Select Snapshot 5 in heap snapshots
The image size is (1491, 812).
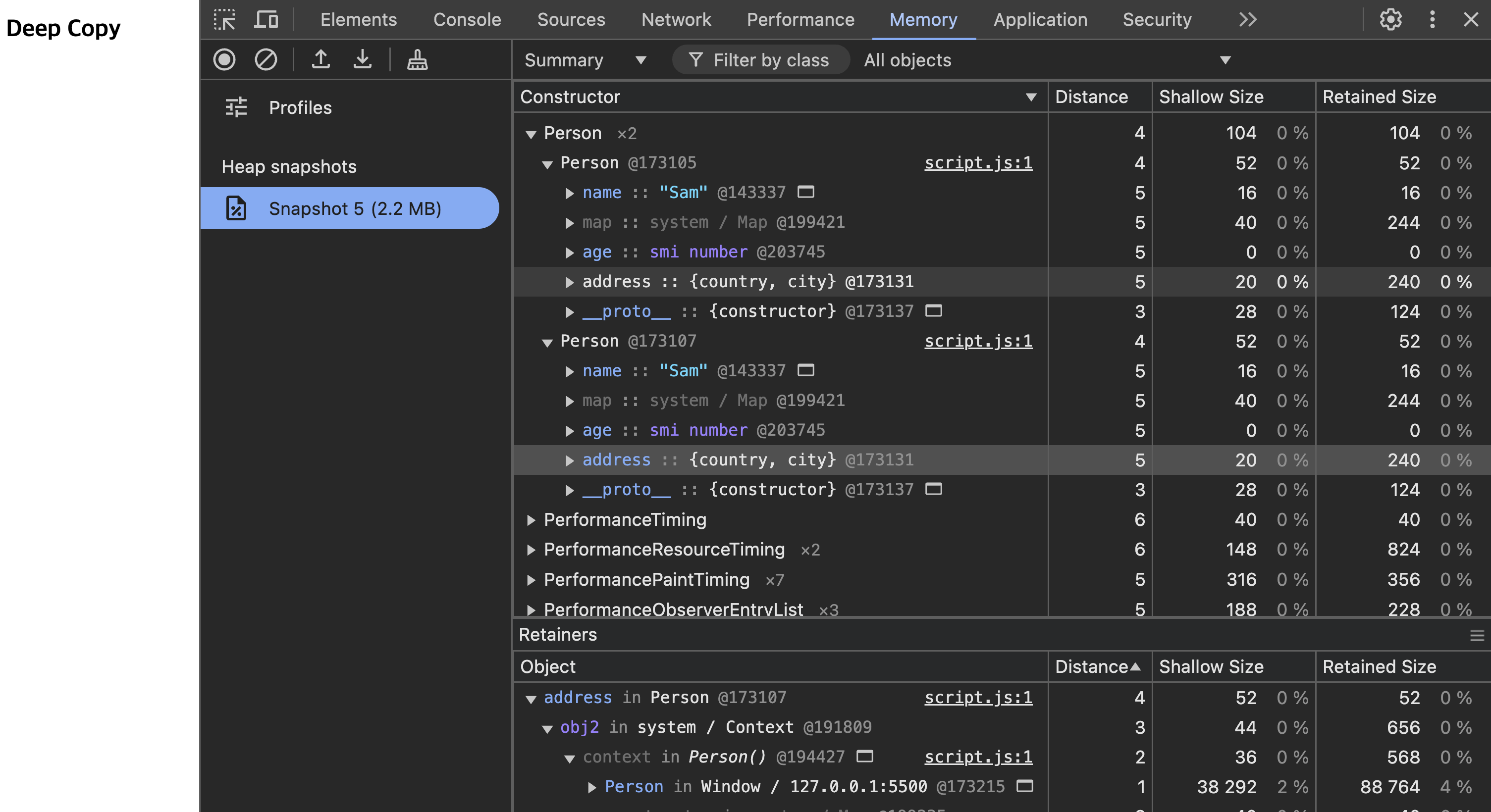(354, 208)
